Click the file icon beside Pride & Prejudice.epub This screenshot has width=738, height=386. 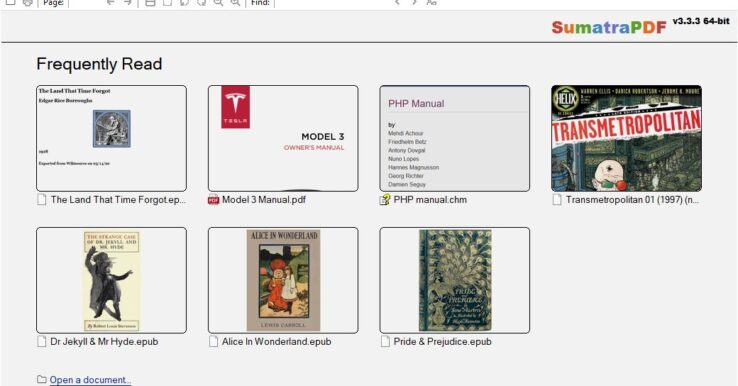(385, 342)
